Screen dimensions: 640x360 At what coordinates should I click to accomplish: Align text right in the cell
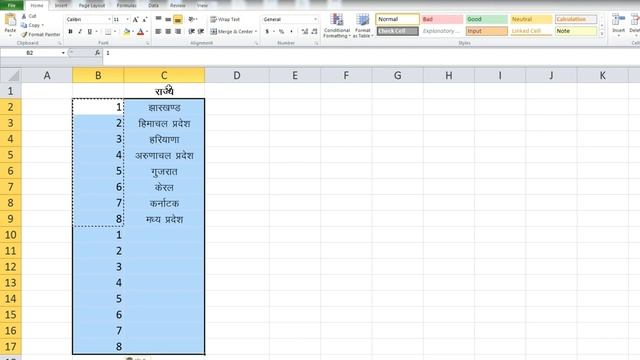[x=178, y=31]
